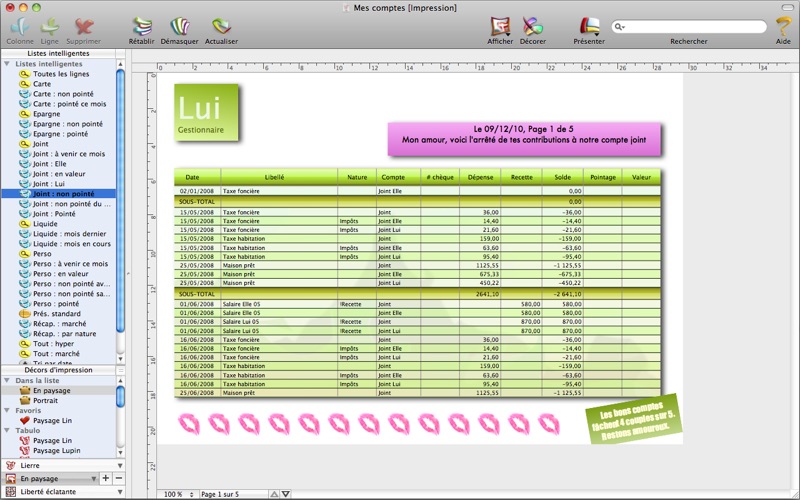Select the 'Epargne' smart list

(x=46, y=114)
